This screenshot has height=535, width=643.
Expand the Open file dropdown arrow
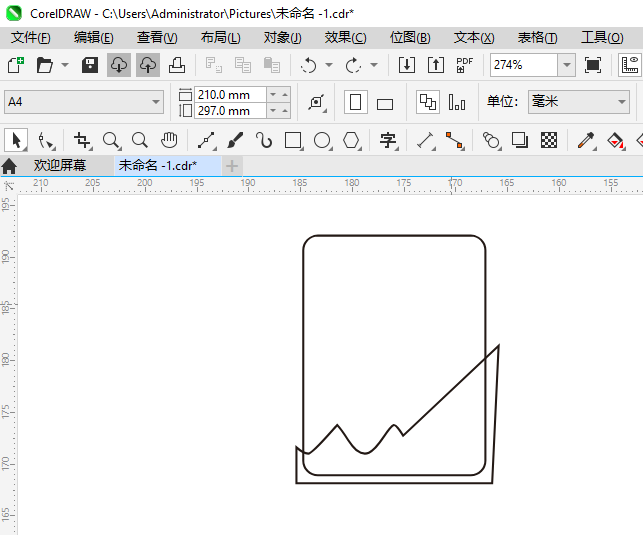click(65, 65)
